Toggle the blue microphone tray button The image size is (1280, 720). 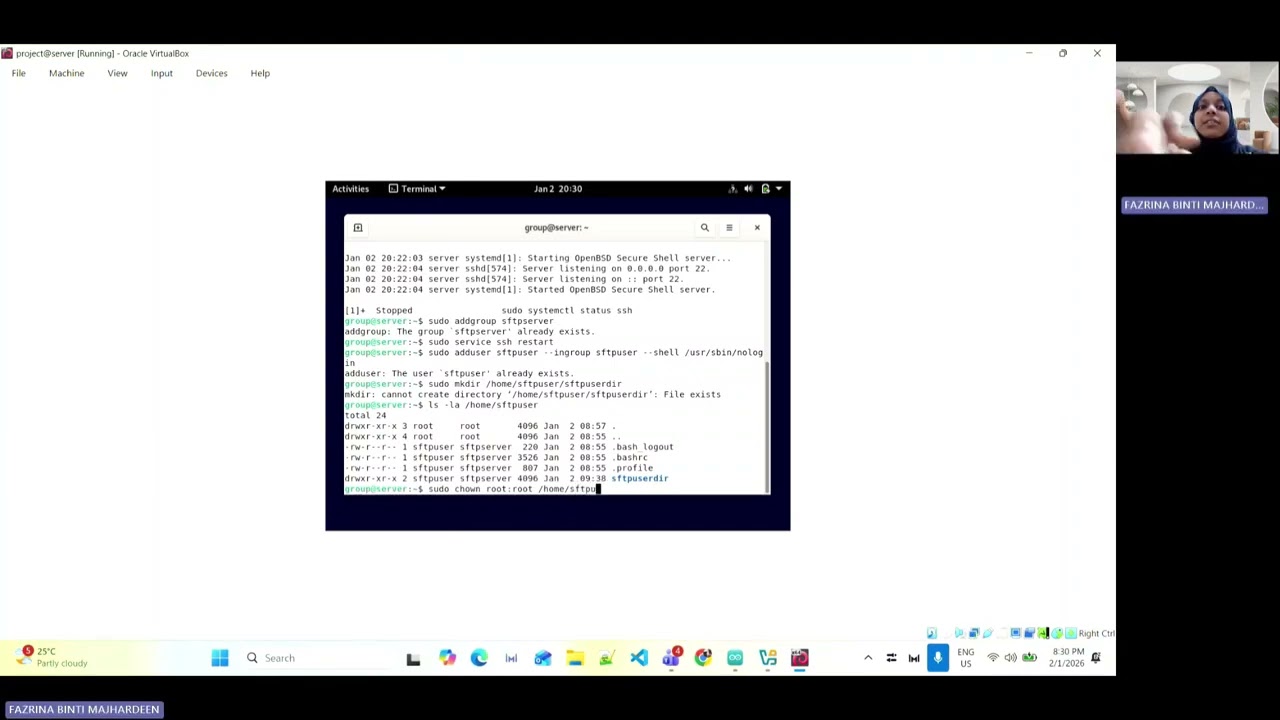pos(937,657)
